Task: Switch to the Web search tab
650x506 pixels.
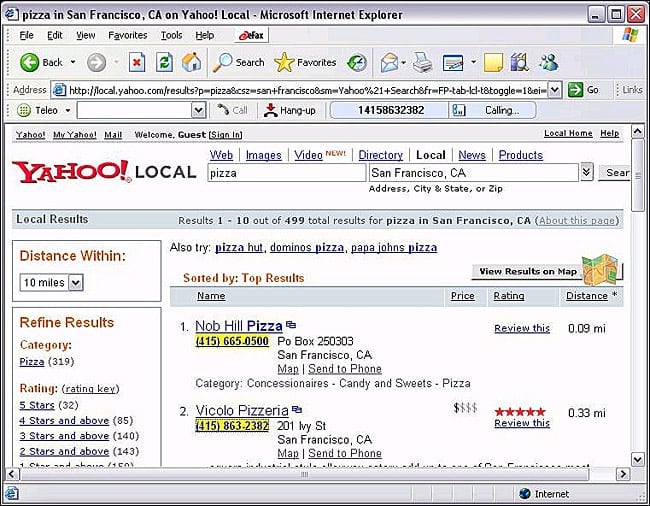Action: pyautogui.click(x=221, y=155)
